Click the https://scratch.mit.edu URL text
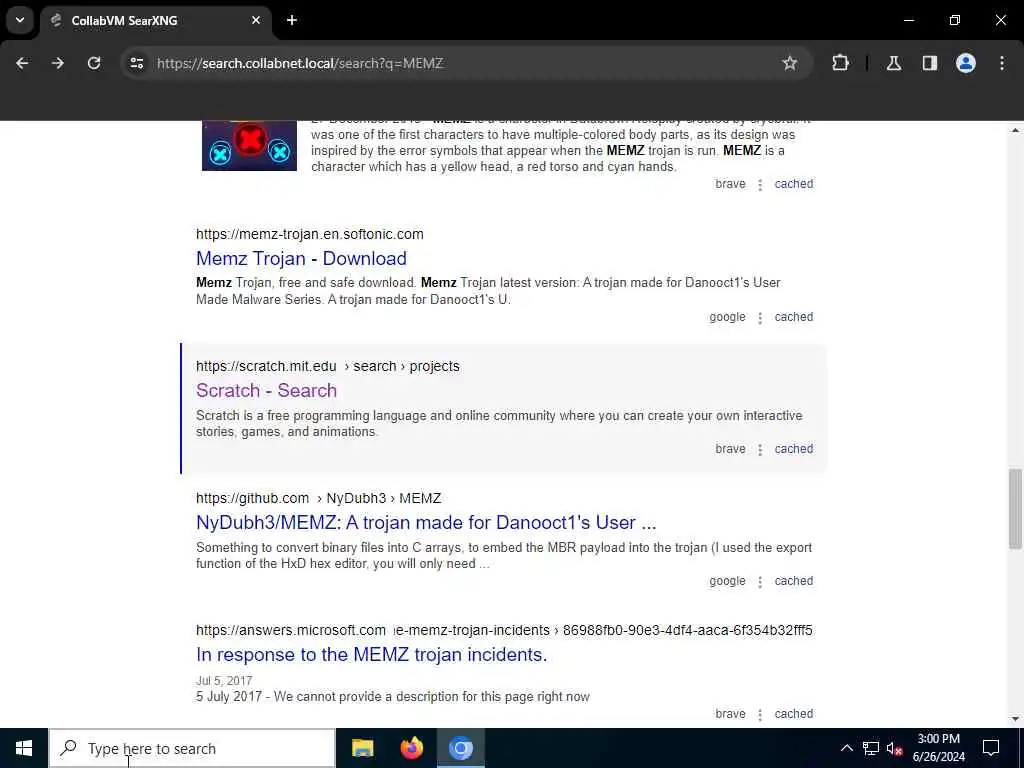 [266, 366]
